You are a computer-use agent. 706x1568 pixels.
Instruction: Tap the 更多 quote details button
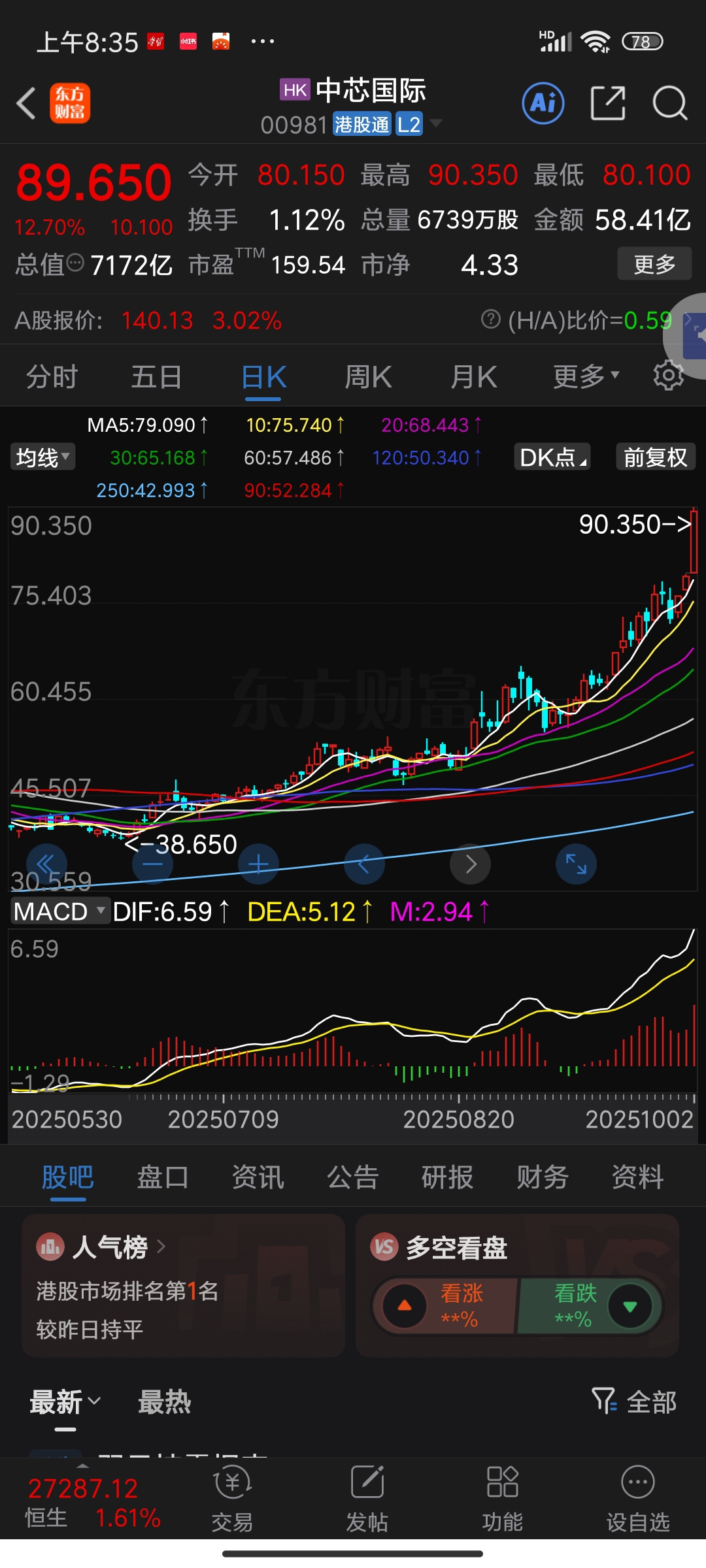coord(654,264)
